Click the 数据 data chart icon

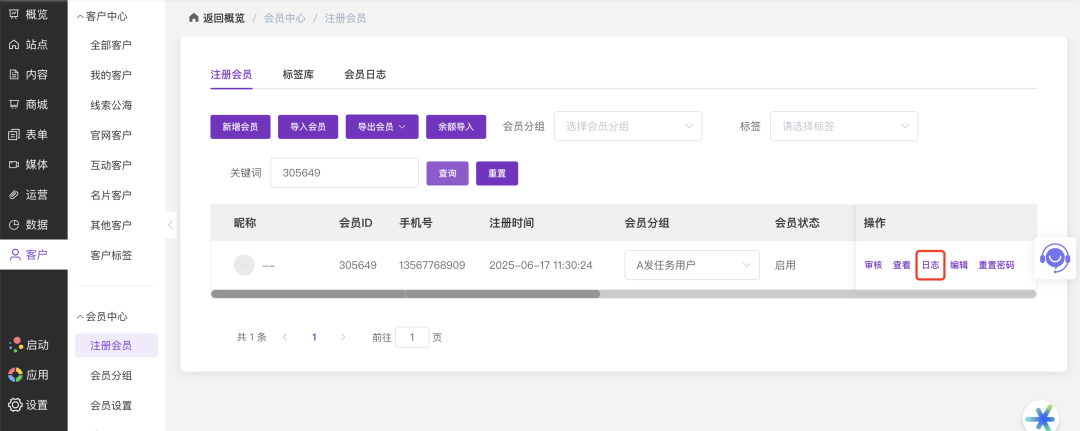coord(14,224)
